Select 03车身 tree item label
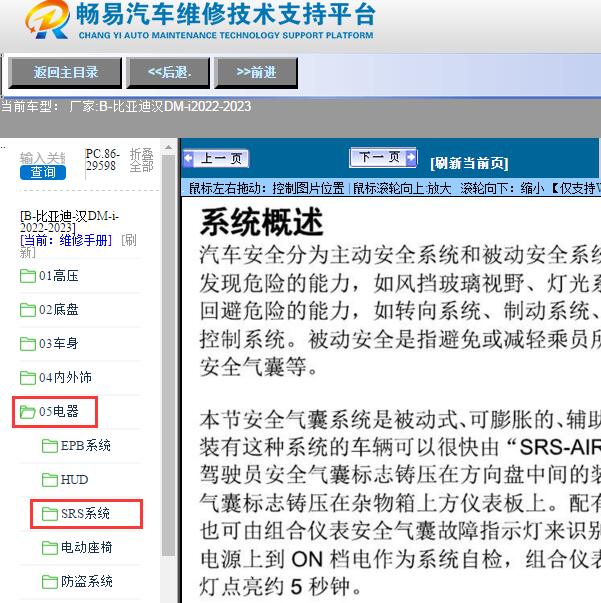601x603 pixels. (58, 343)
